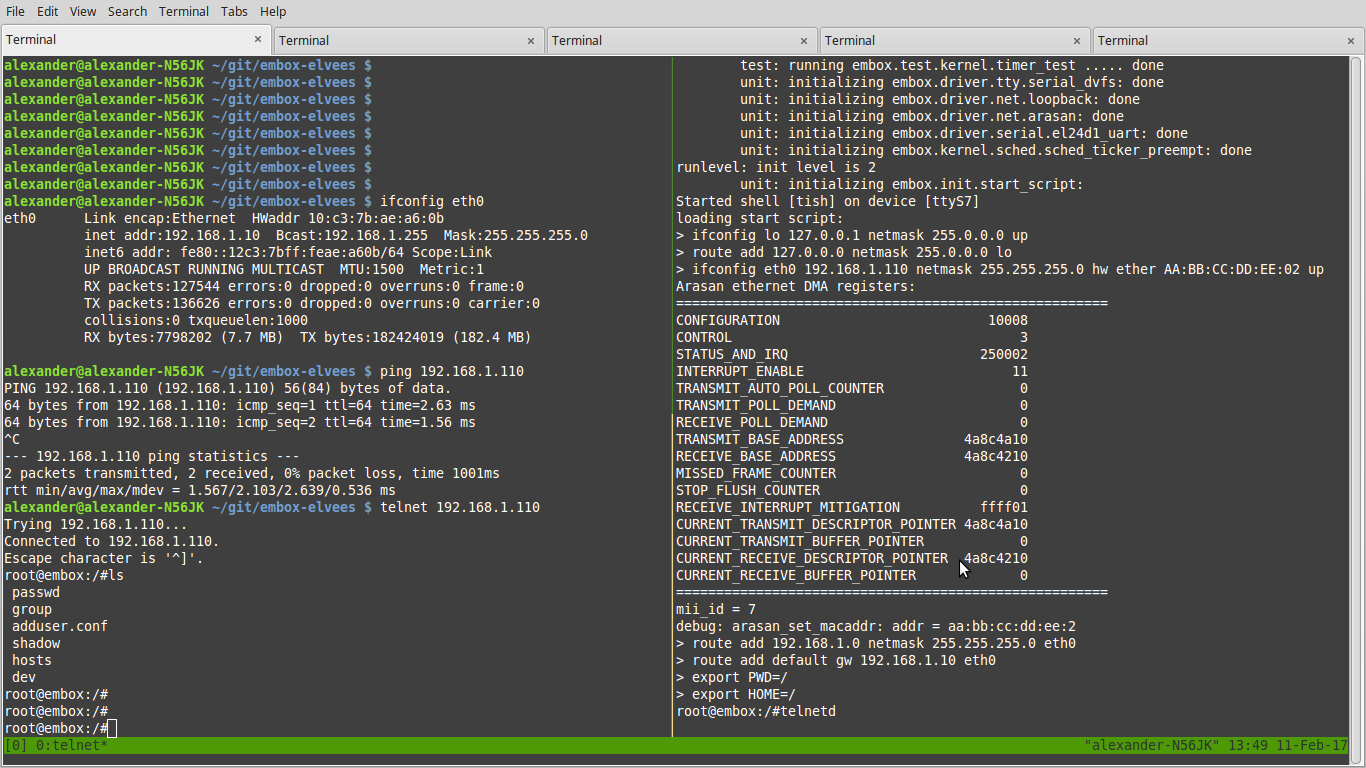Click the embox.driver.net.arasan line
1366x768 pixels.
[x=932, y=116]
